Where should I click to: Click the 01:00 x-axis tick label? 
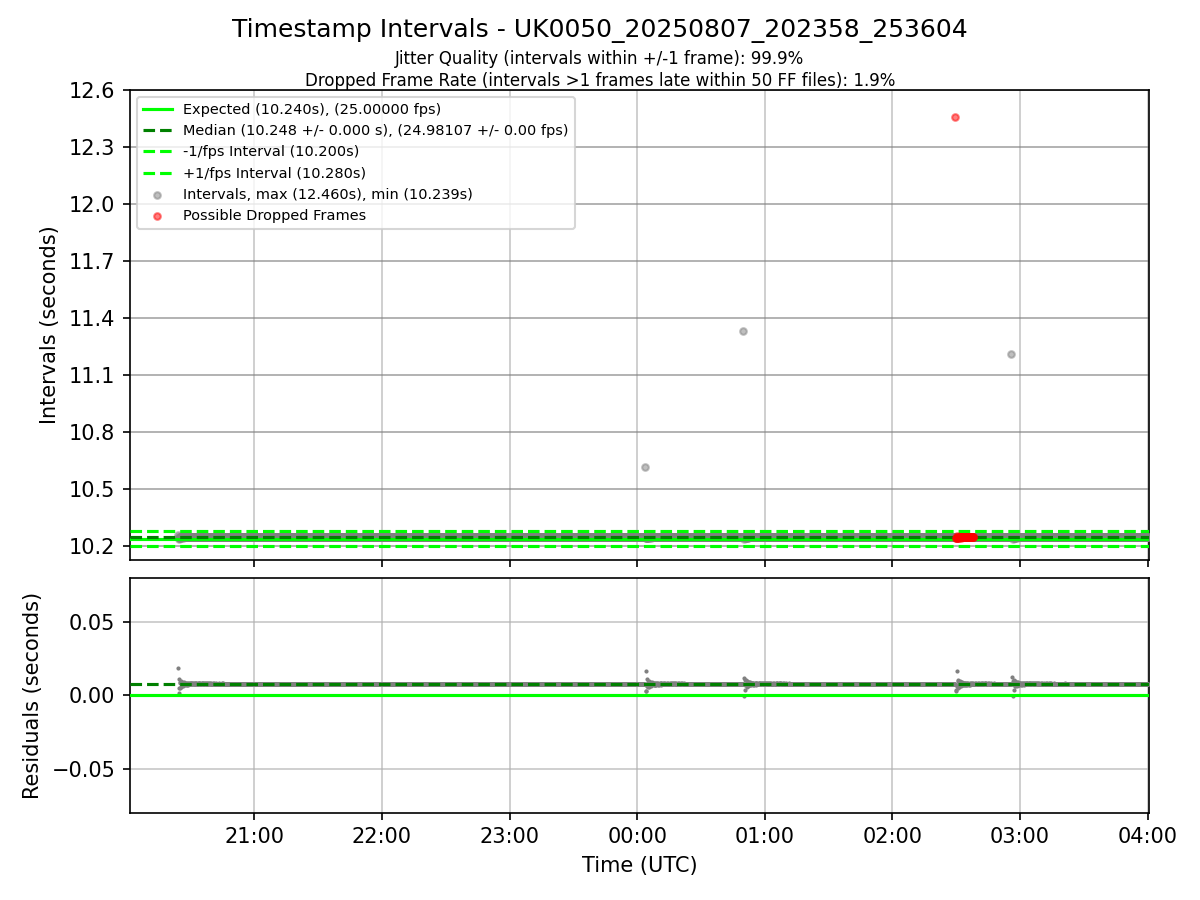click(x=765, y=835)
